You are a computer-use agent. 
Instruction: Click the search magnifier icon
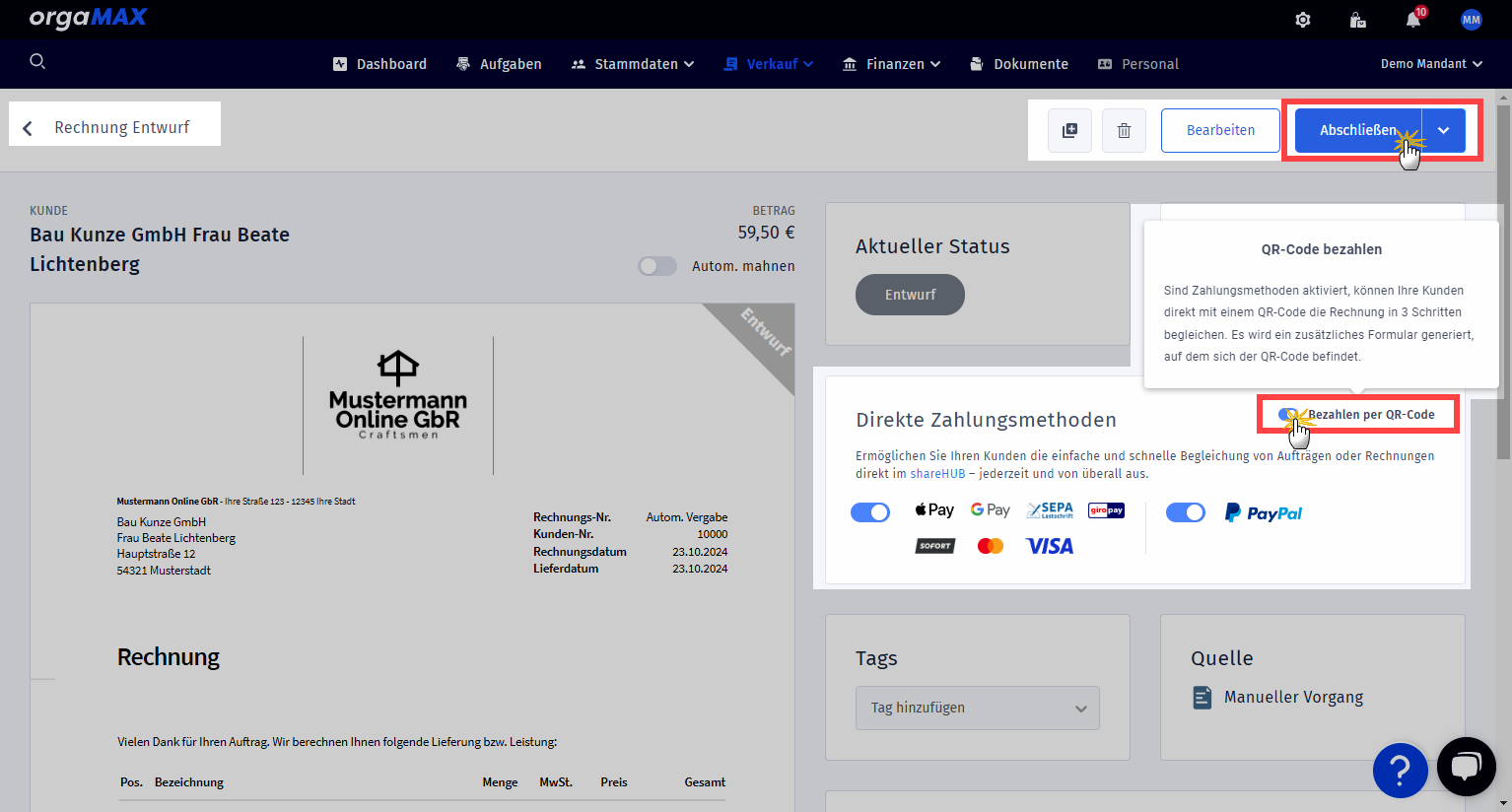pos(37,62)
